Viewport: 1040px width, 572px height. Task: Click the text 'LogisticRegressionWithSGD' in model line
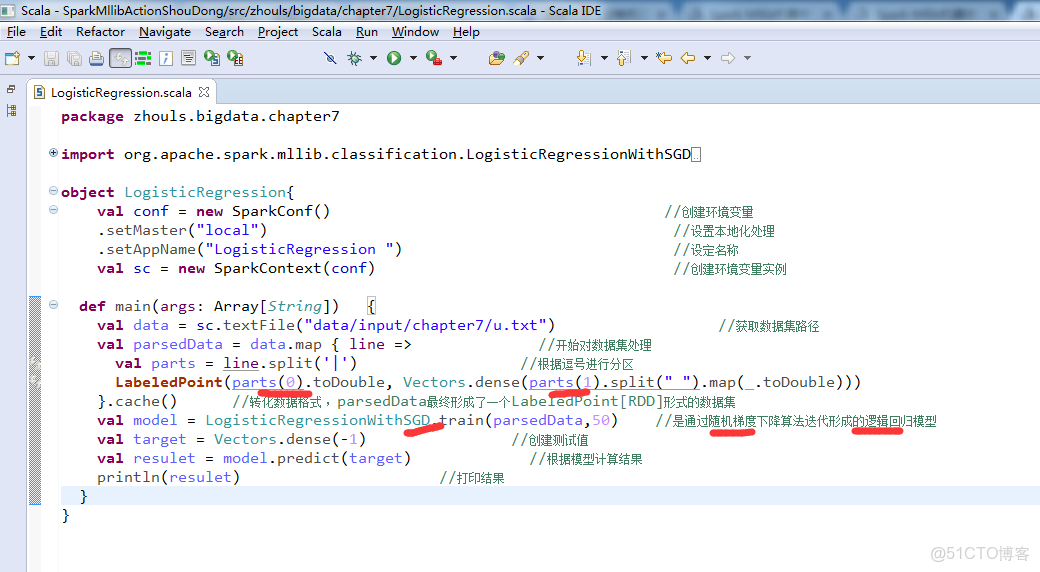point(318,420)
